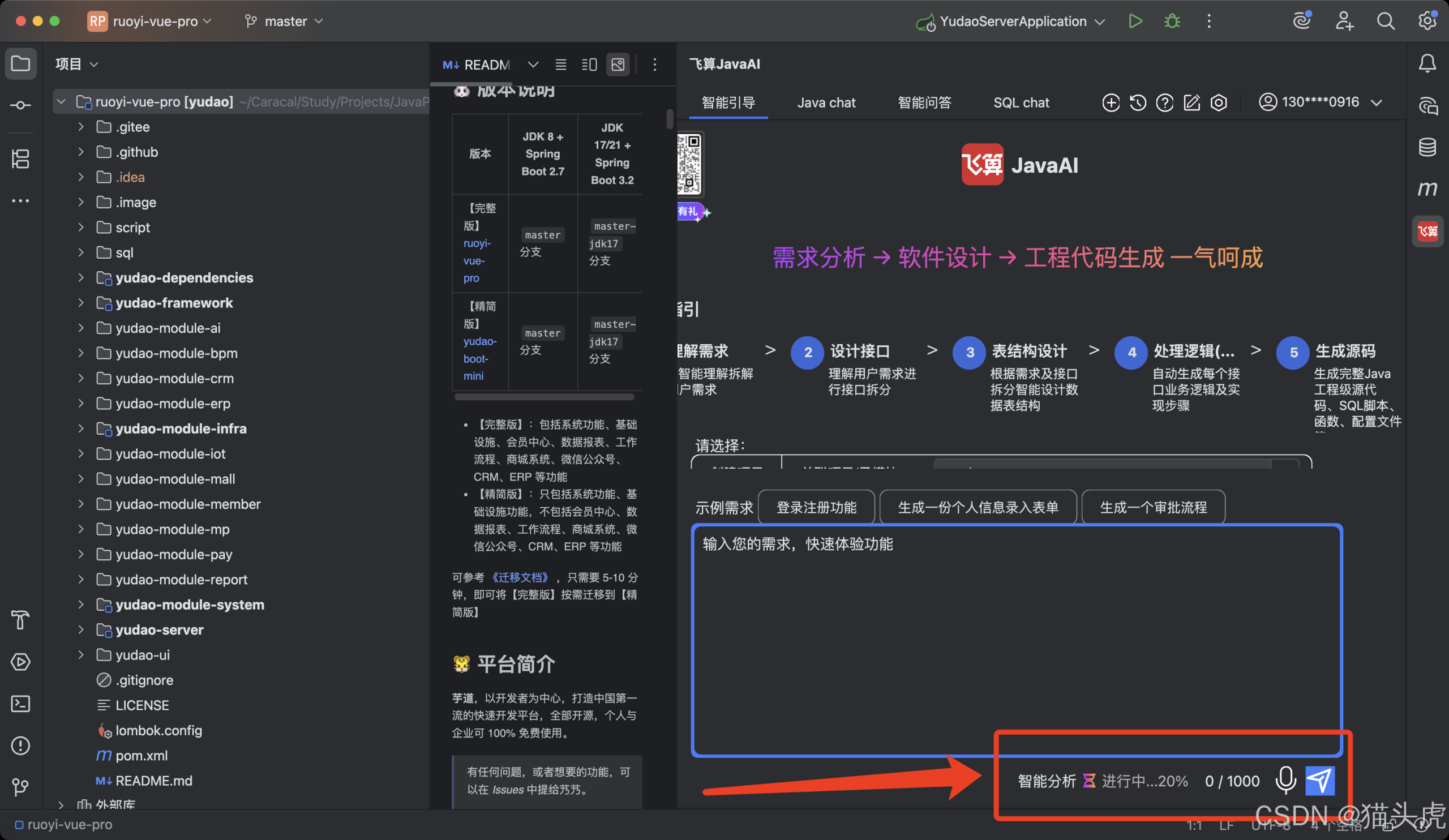Switch to the Java chat tab
1449x840 pixels.
826,102
